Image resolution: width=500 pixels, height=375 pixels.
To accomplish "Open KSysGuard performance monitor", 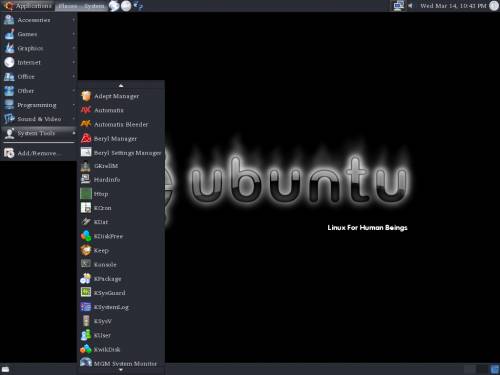I will pyautogui.click(x=121, y=293).
